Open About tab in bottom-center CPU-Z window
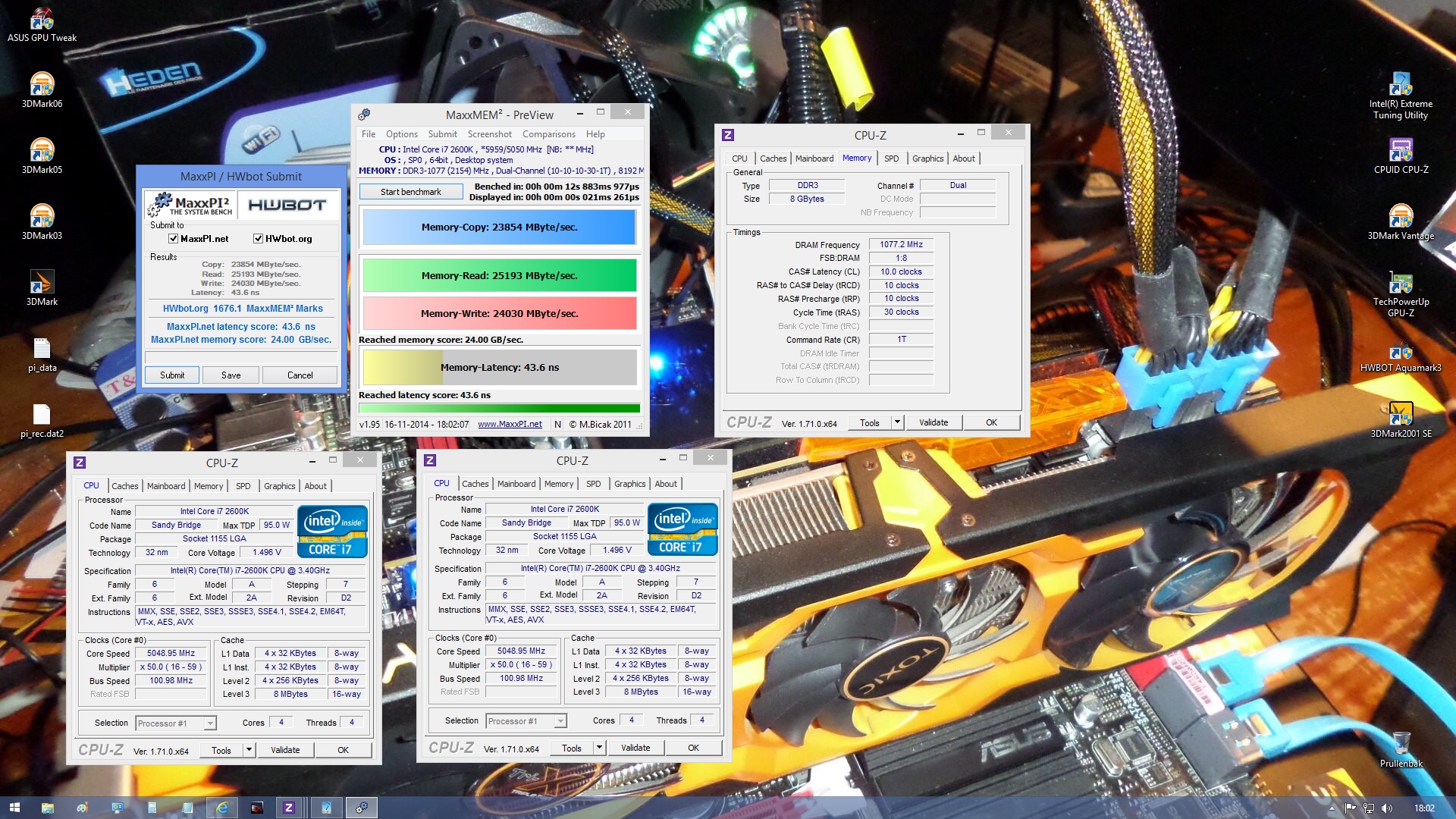The height and width of the screenshot is (819, 1456). point(666,484)
